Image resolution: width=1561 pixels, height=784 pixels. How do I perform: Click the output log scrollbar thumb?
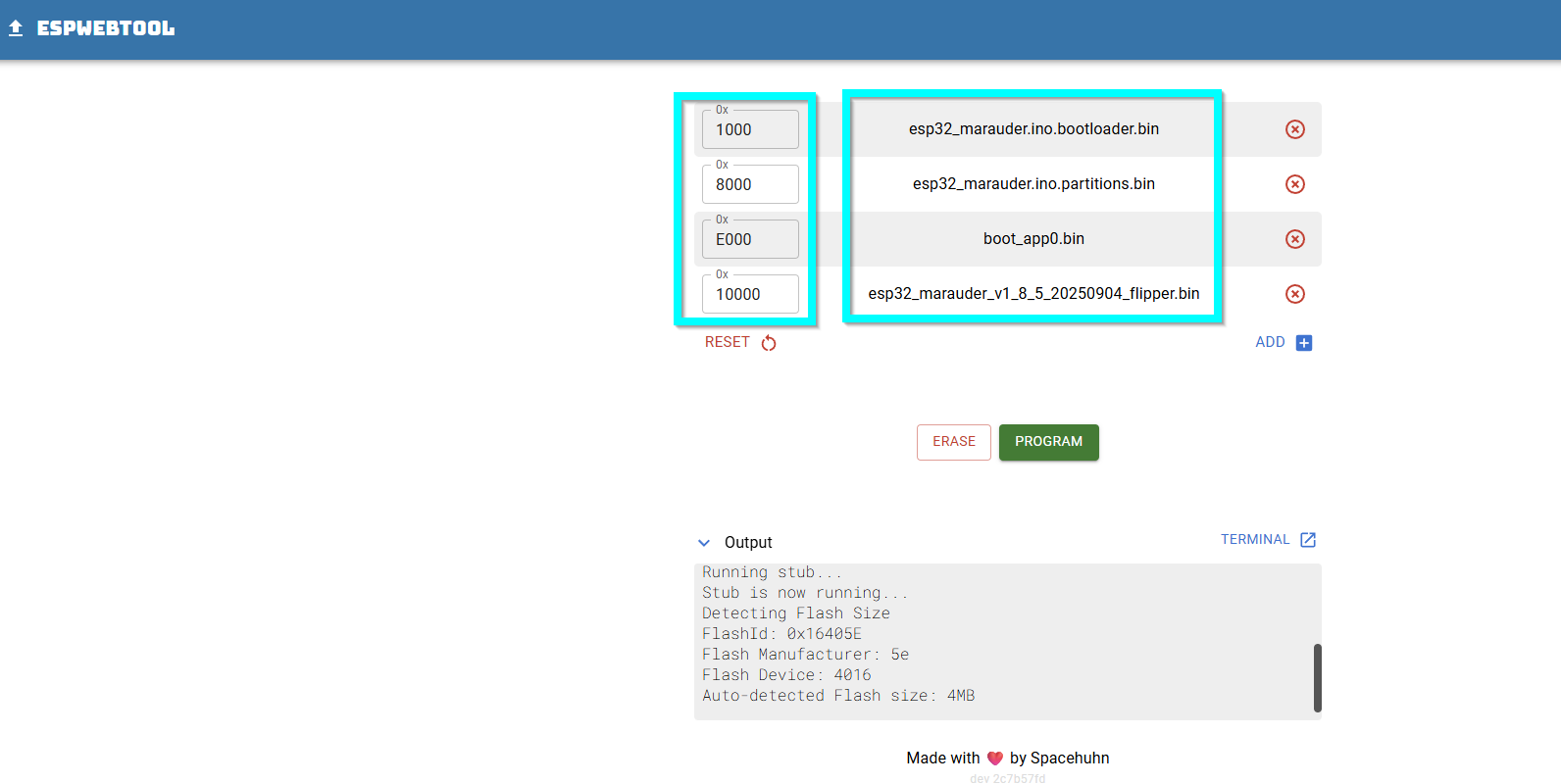pyautogui.click(x=1317, y=678)
